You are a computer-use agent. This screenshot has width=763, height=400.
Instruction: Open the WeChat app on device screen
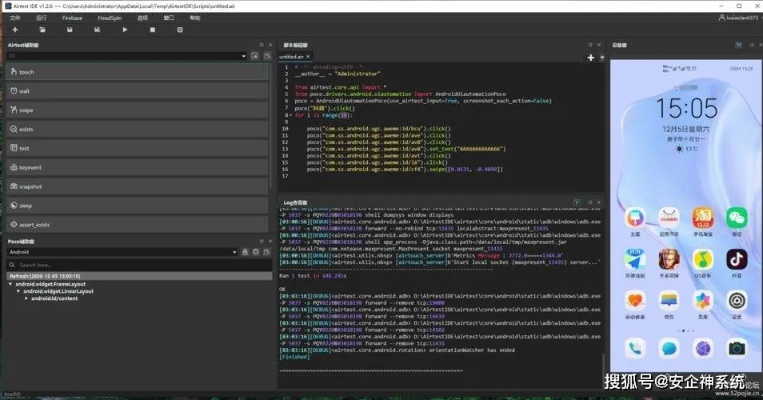point(736,219)
